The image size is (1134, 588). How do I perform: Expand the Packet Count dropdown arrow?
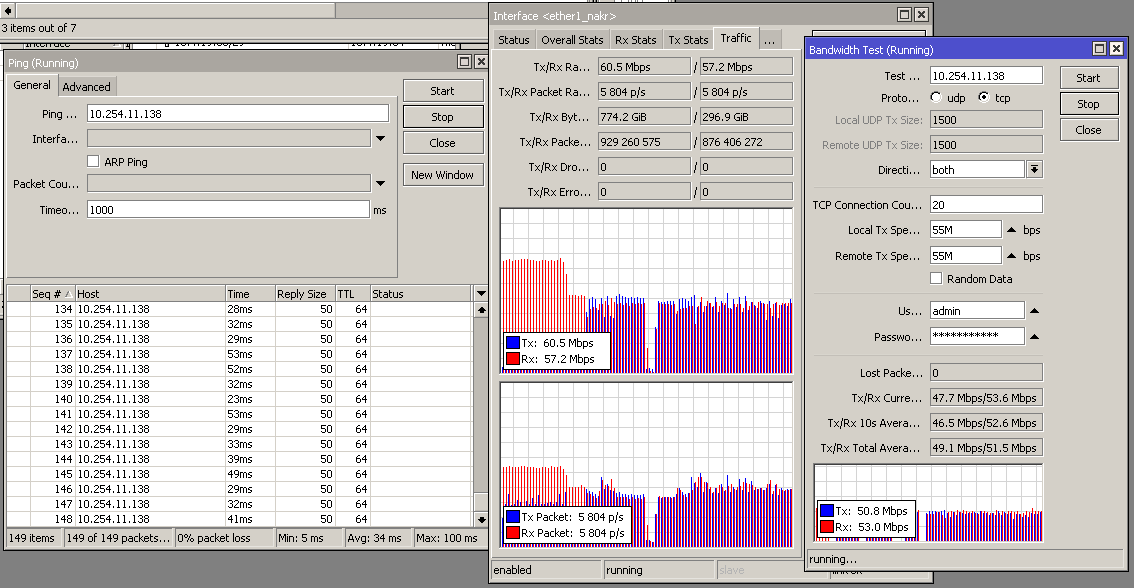click(380, 184)
